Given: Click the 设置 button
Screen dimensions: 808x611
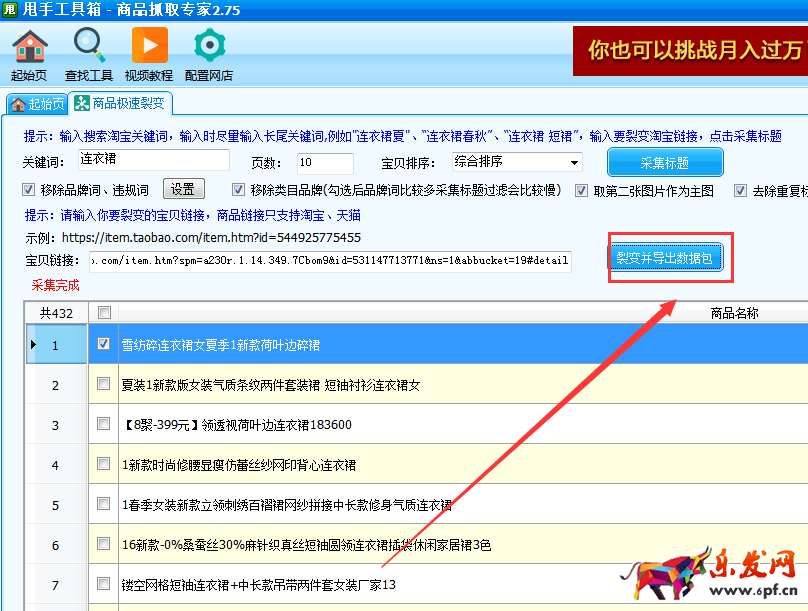Looking at the screenshot, I should (x=181, y=189).
